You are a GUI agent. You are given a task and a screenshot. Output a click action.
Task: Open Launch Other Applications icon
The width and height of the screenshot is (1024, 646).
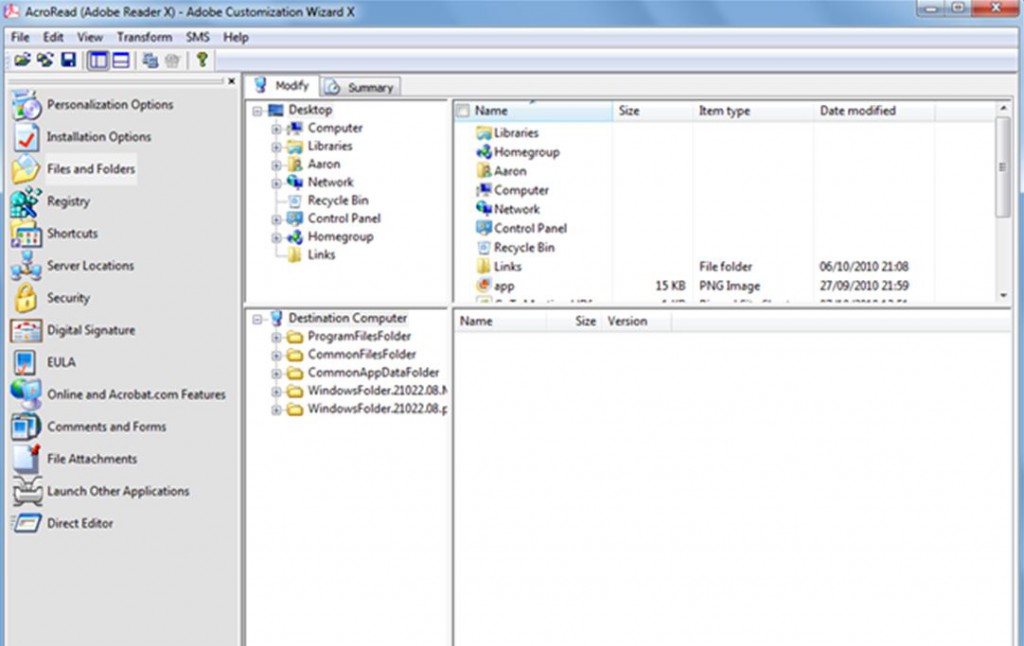point(27,491)
